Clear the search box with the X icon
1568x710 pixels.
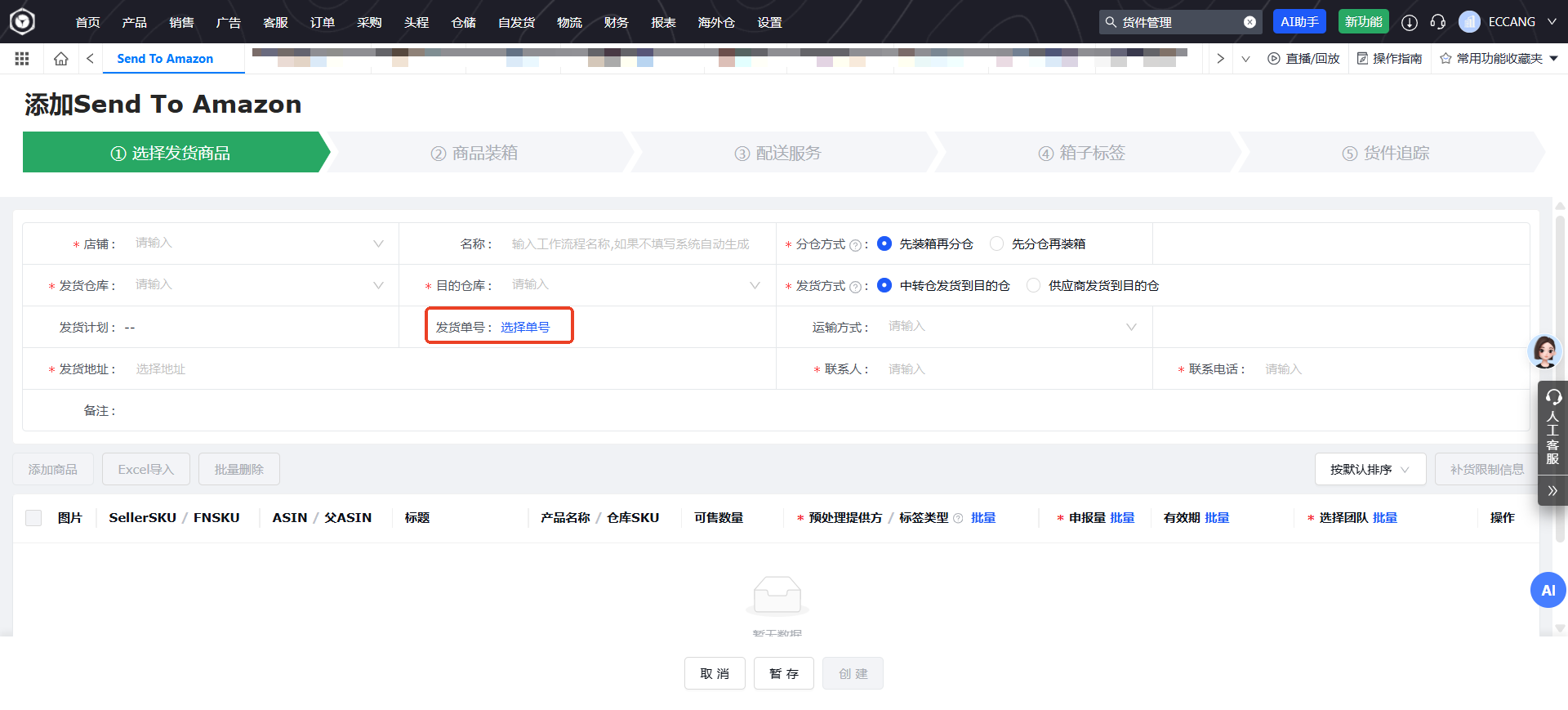pyautogui.click(x=1249, y=22)
